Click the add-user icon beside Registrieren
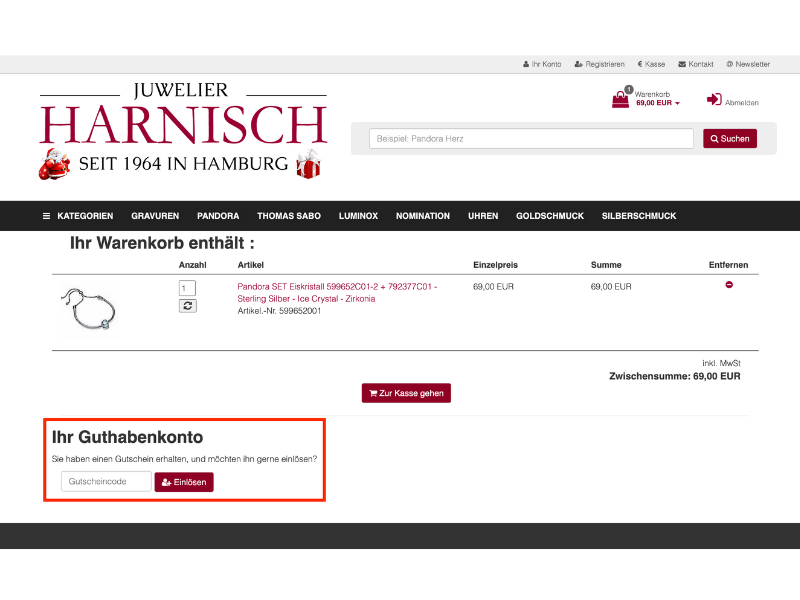This screenshot has width=800, height=600. 577,64
